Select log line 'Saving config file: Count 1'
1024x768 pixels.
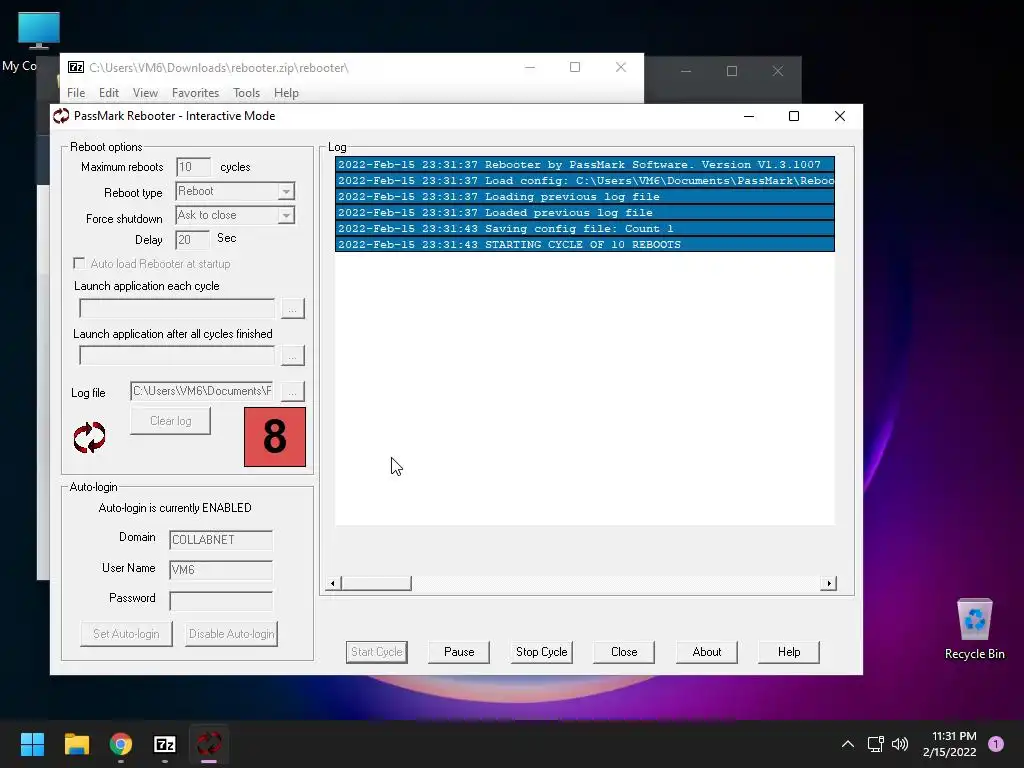(x=584, y=229)
